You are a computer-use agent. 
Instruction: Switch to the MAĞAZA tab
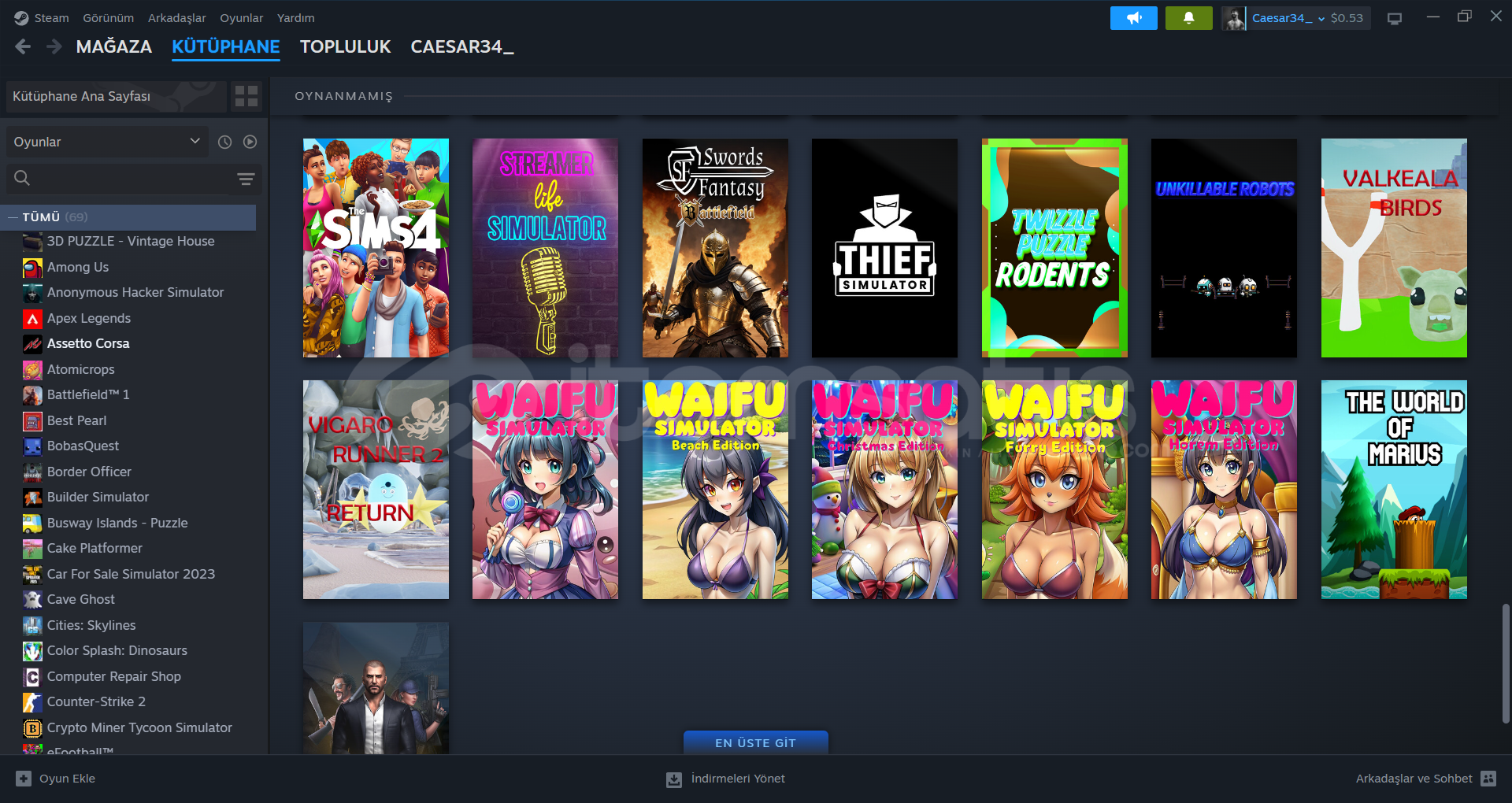pos(114,47)
